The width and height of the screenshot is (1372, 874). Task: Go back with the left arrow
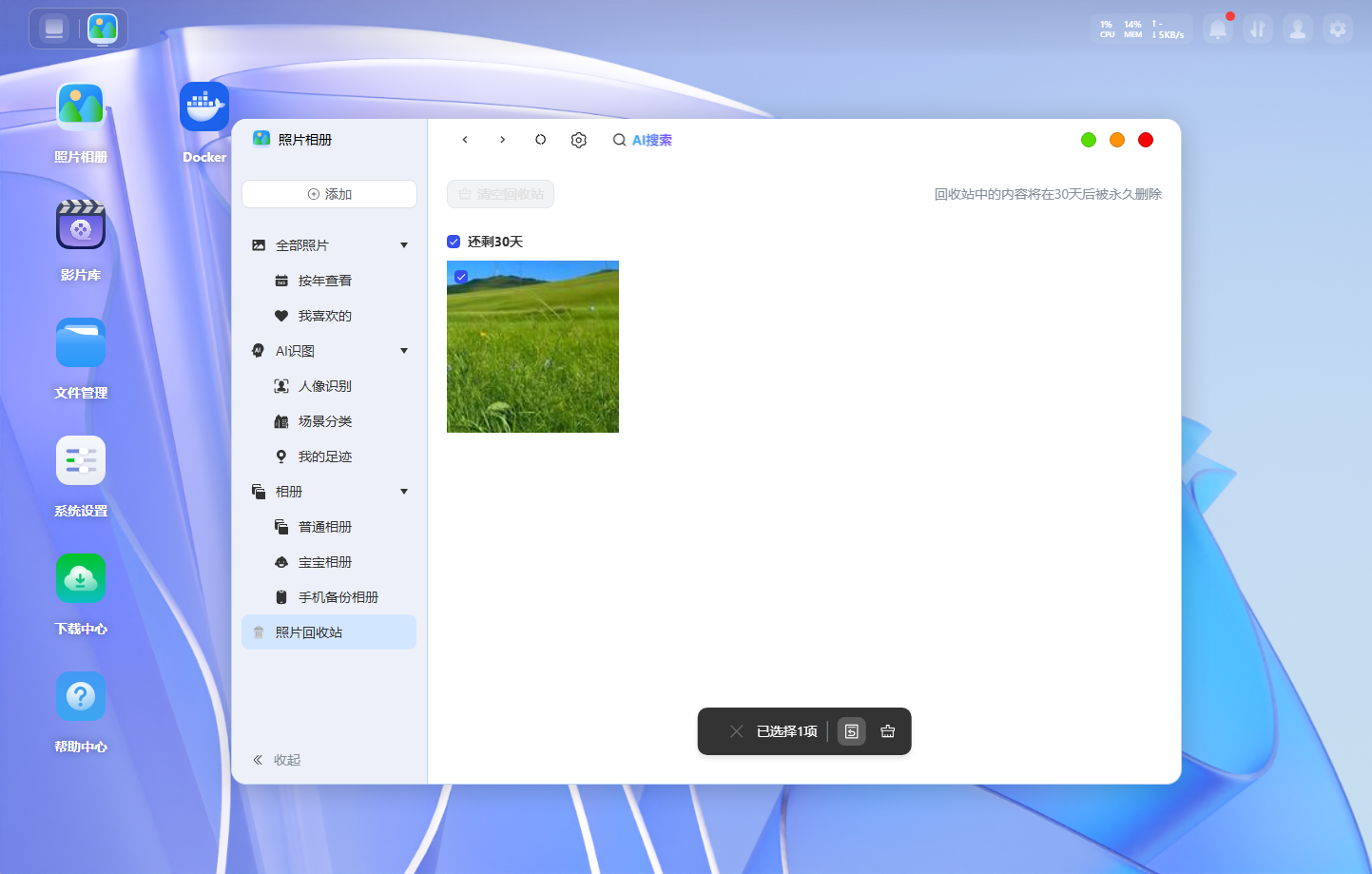pos(465,140)
